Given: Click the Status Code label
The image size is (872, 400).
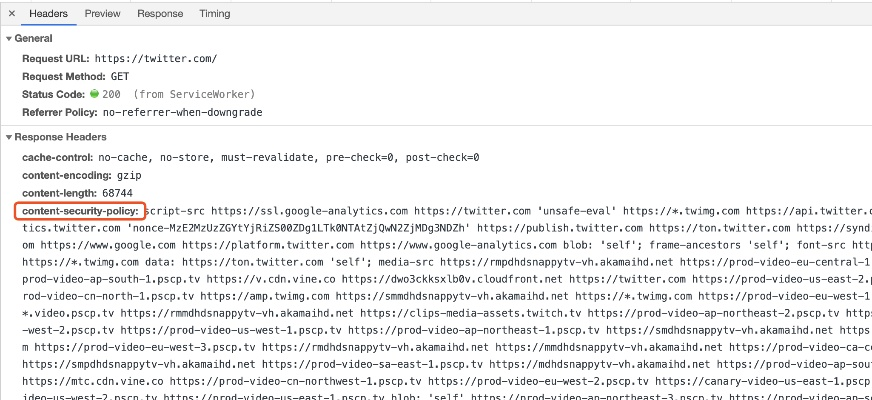Looking at the screenshot, I should (54, 94).
